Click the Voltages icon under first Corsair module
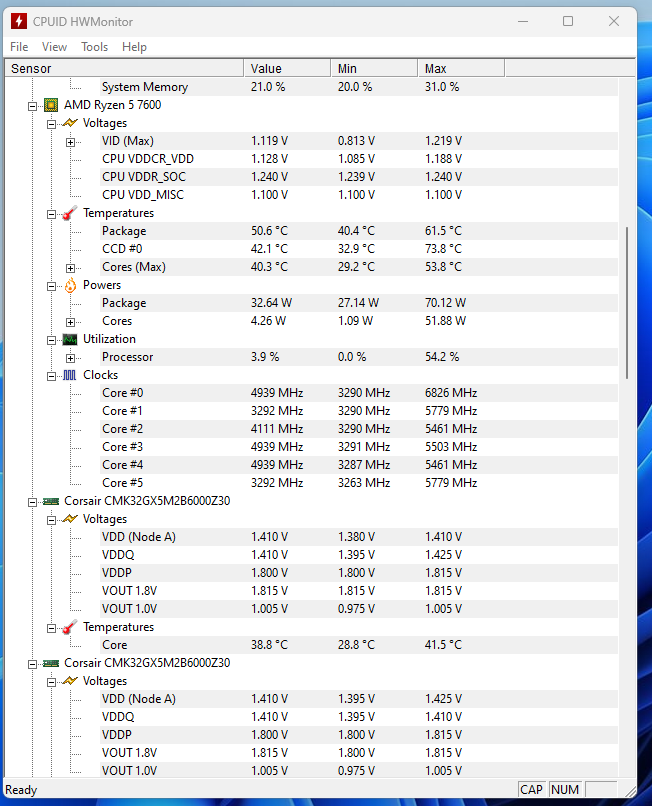This screenshot has height=806, width=652. [x=70, y=519]
